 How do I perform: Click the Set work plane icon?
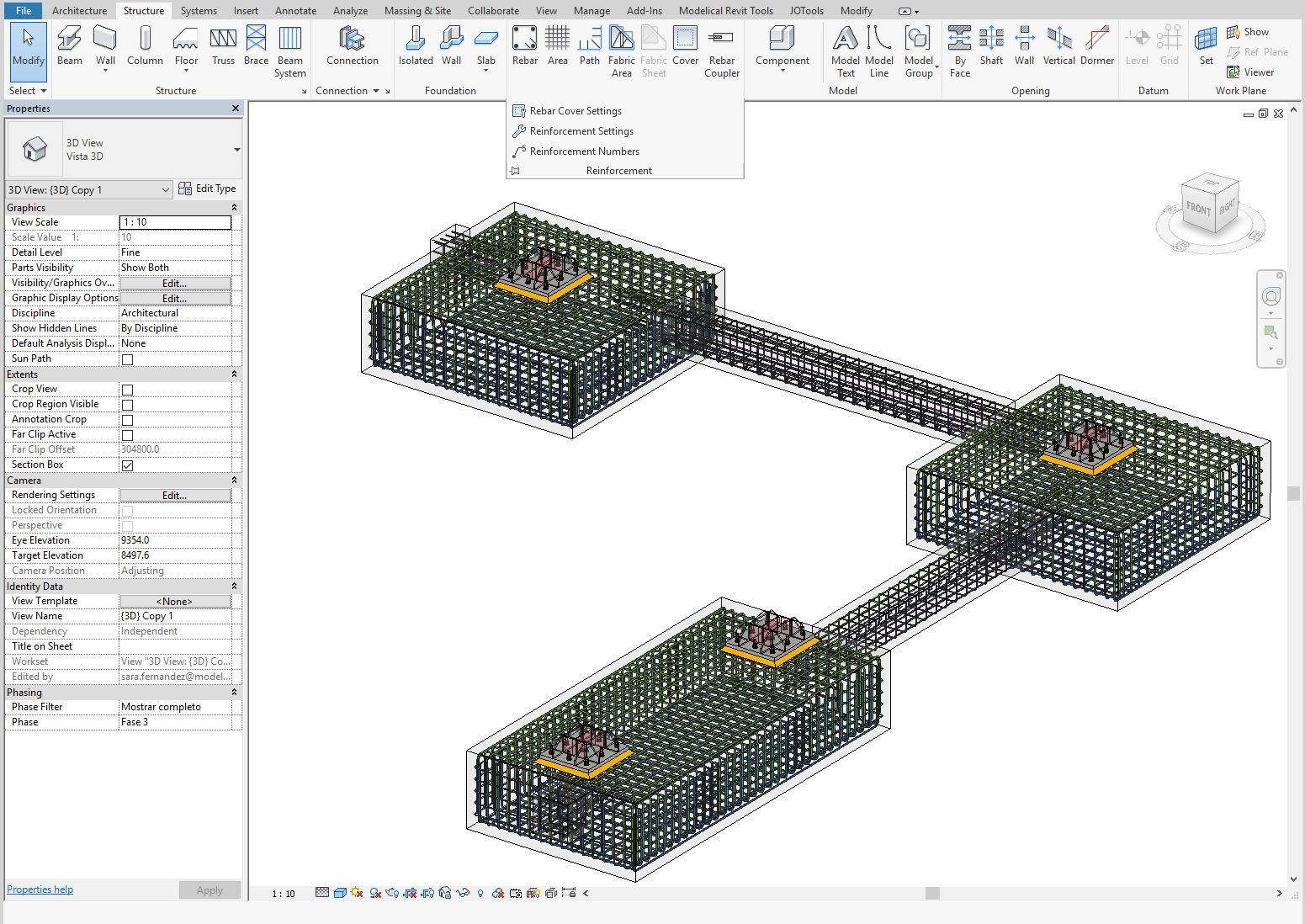1206,38
